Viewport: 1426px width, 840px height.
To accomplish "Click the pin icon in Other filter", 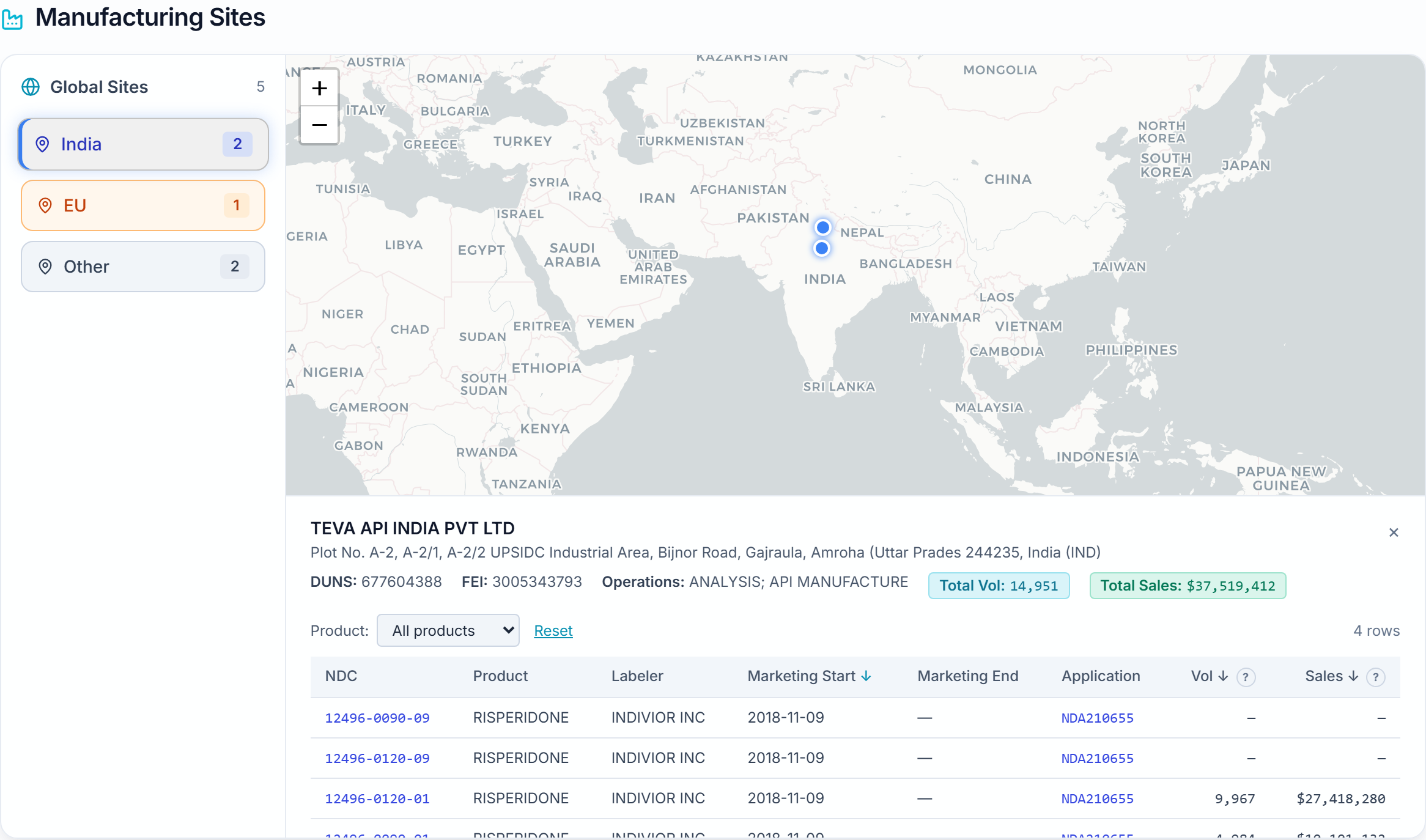I will click(45, 267).
